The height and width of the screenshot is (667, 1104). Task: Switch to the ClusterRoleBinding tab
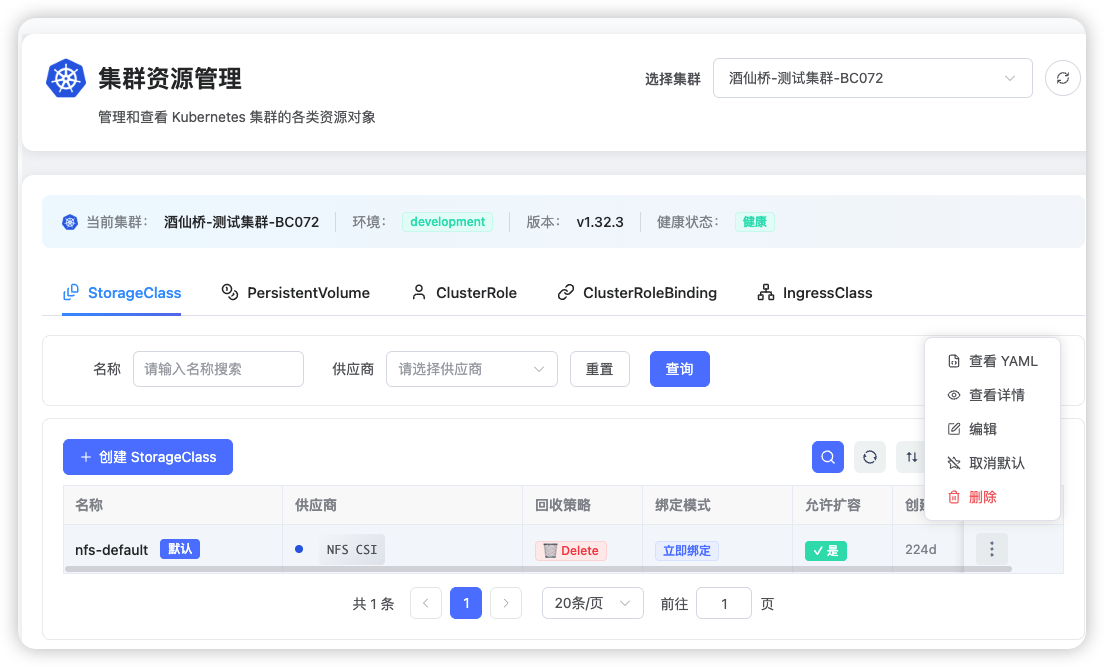pyautogui.click(x=637, y=293)
